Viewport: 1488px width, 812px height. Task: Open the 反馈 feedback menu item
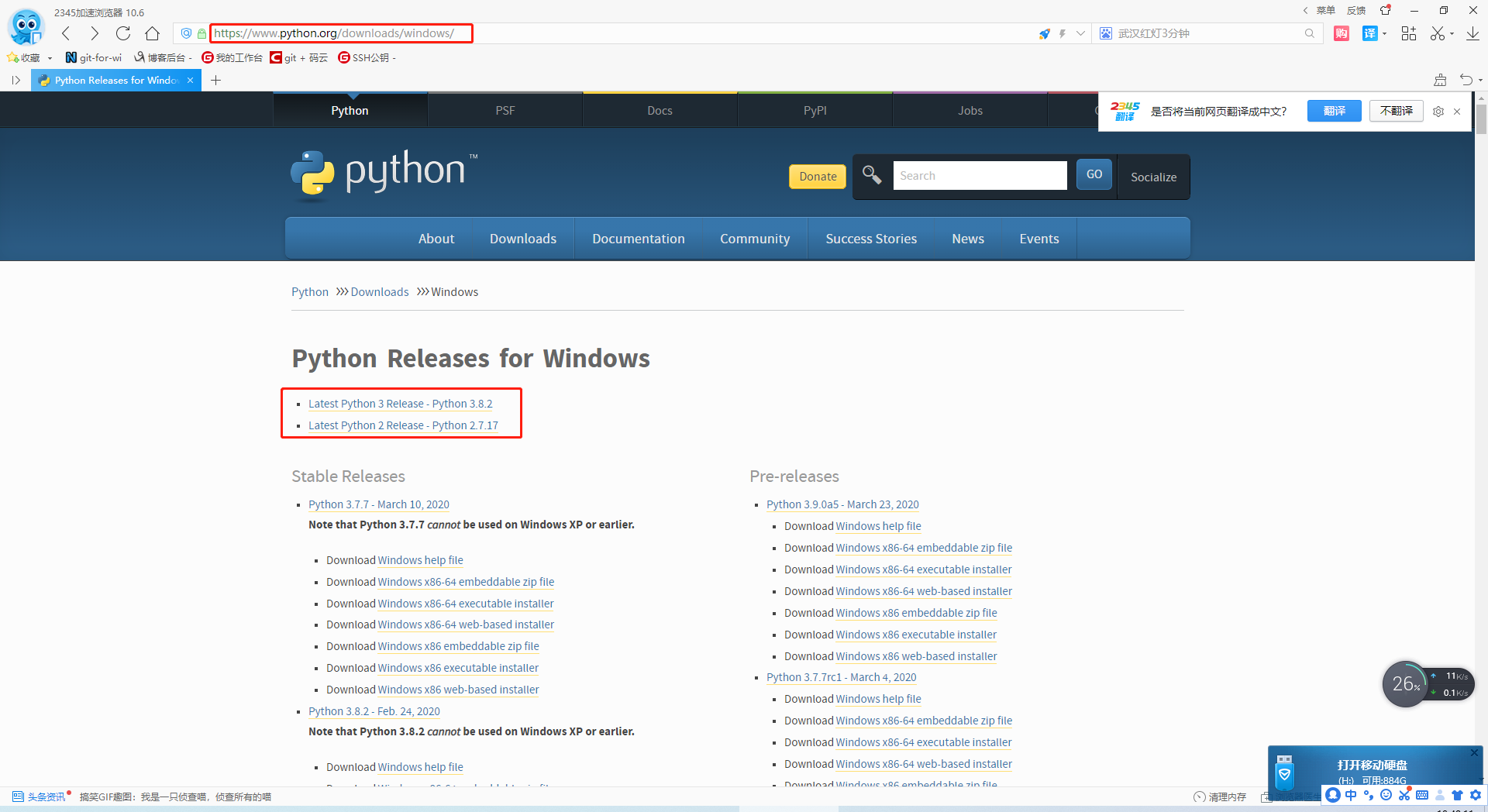pyautogui.click(x=1356, y=10)
